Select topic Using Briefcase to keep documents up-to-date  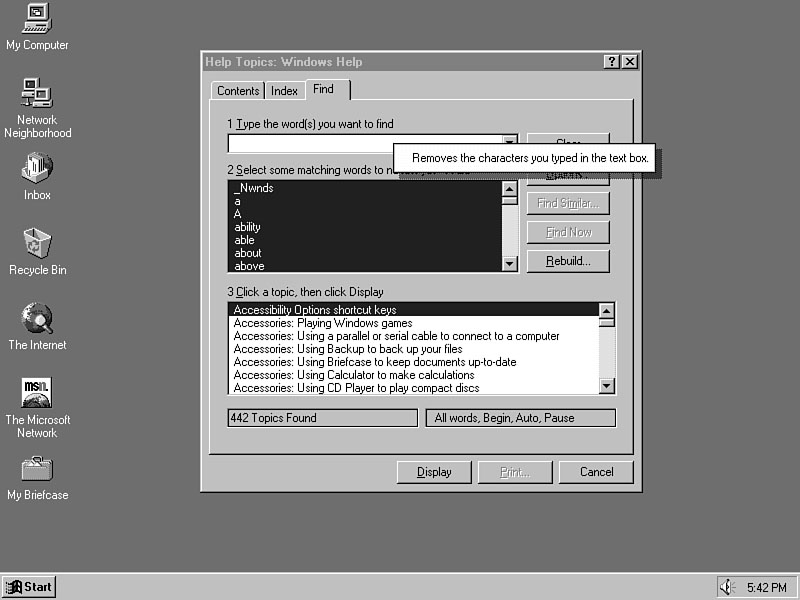[414, 362]
